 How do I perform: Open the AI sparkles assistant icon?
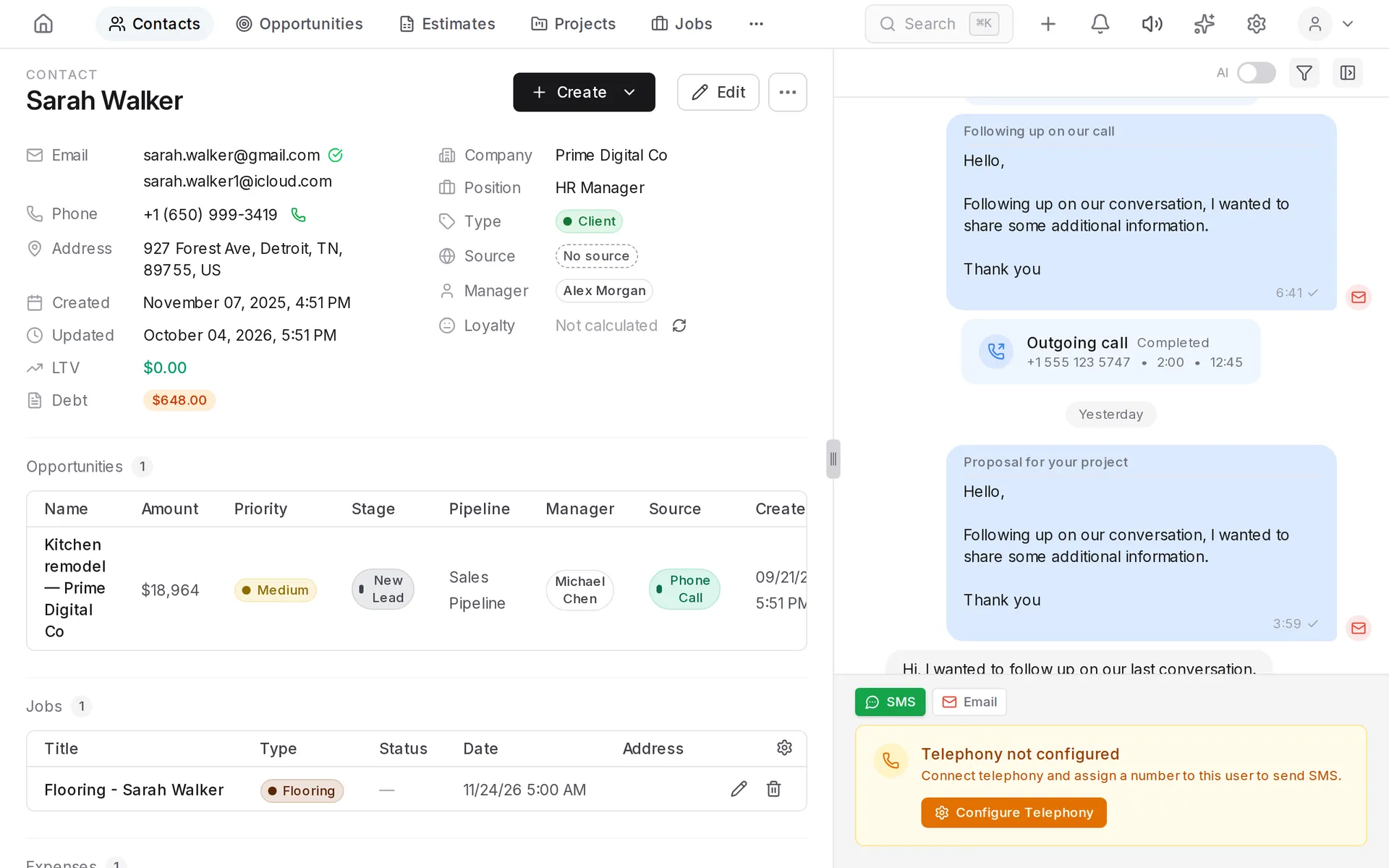(1204, 24)
